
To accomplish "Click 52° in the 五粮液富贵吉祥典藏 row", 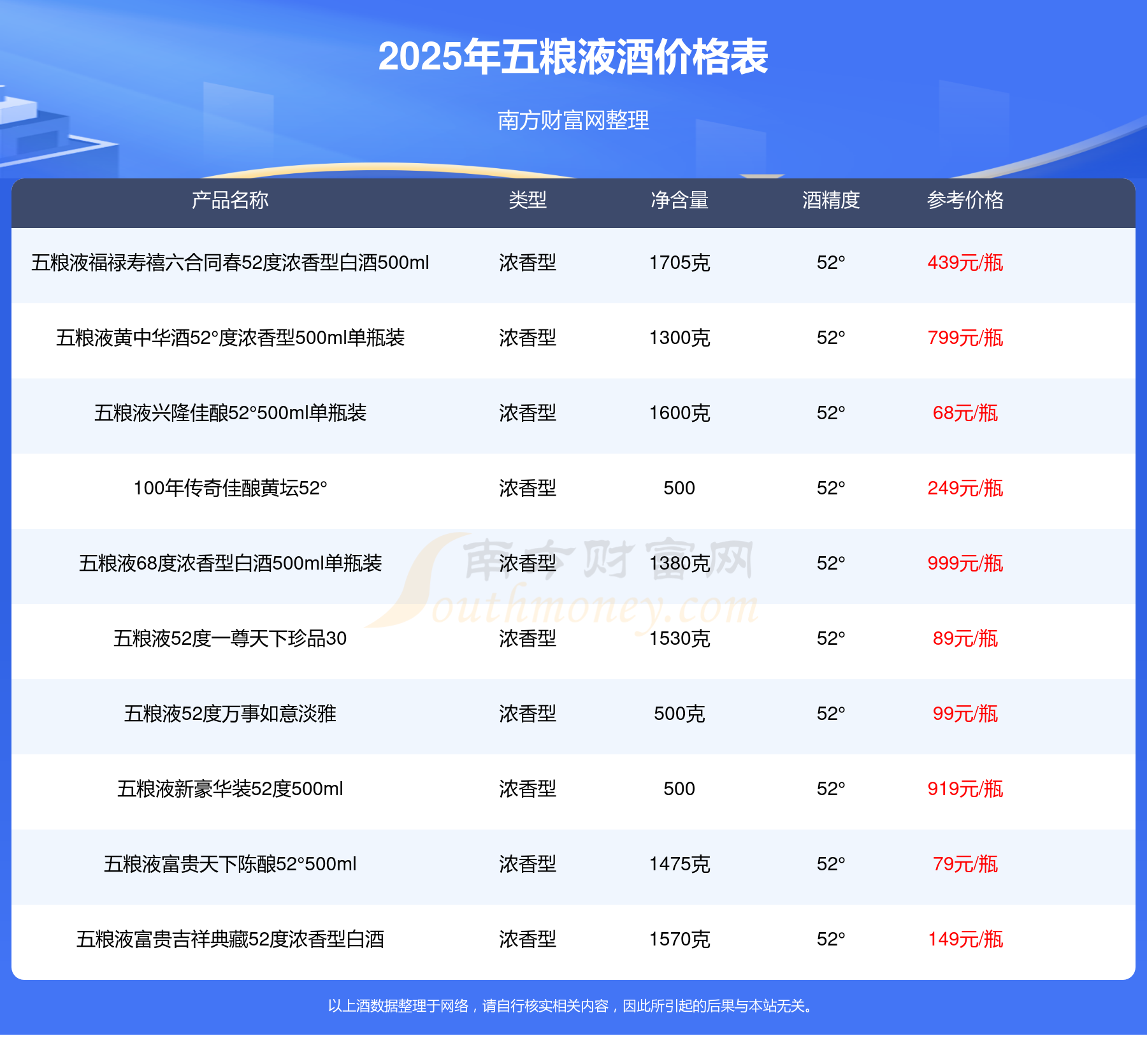I will pos(831,939).
